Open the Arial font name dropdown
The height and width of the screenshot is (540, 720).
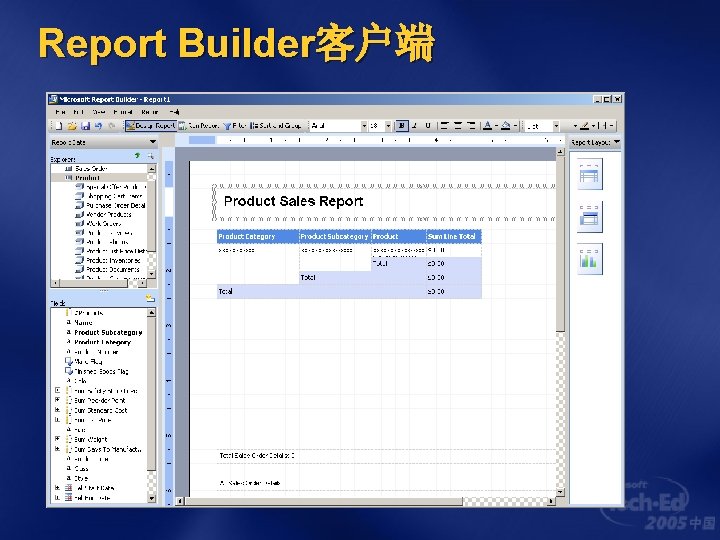click(364, 125)
